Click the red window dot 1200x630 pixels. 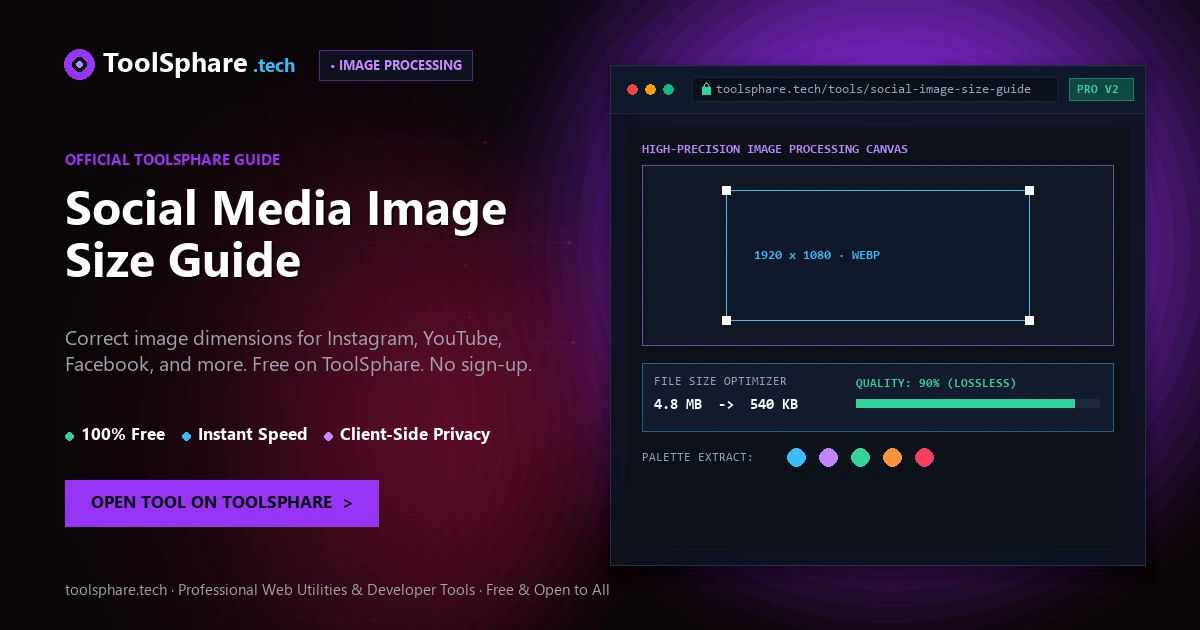tap(632, 89)
